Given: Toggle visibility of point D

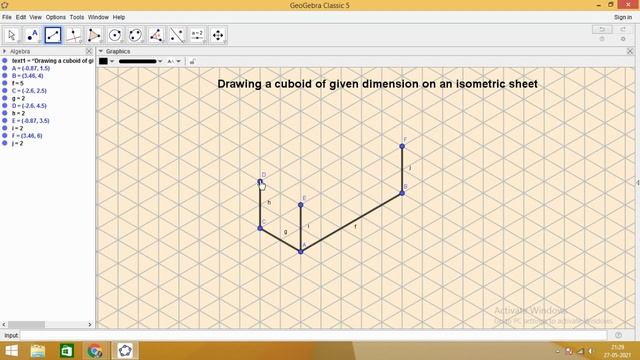Looking at the screenshot, I should click(x=5, y=105).
